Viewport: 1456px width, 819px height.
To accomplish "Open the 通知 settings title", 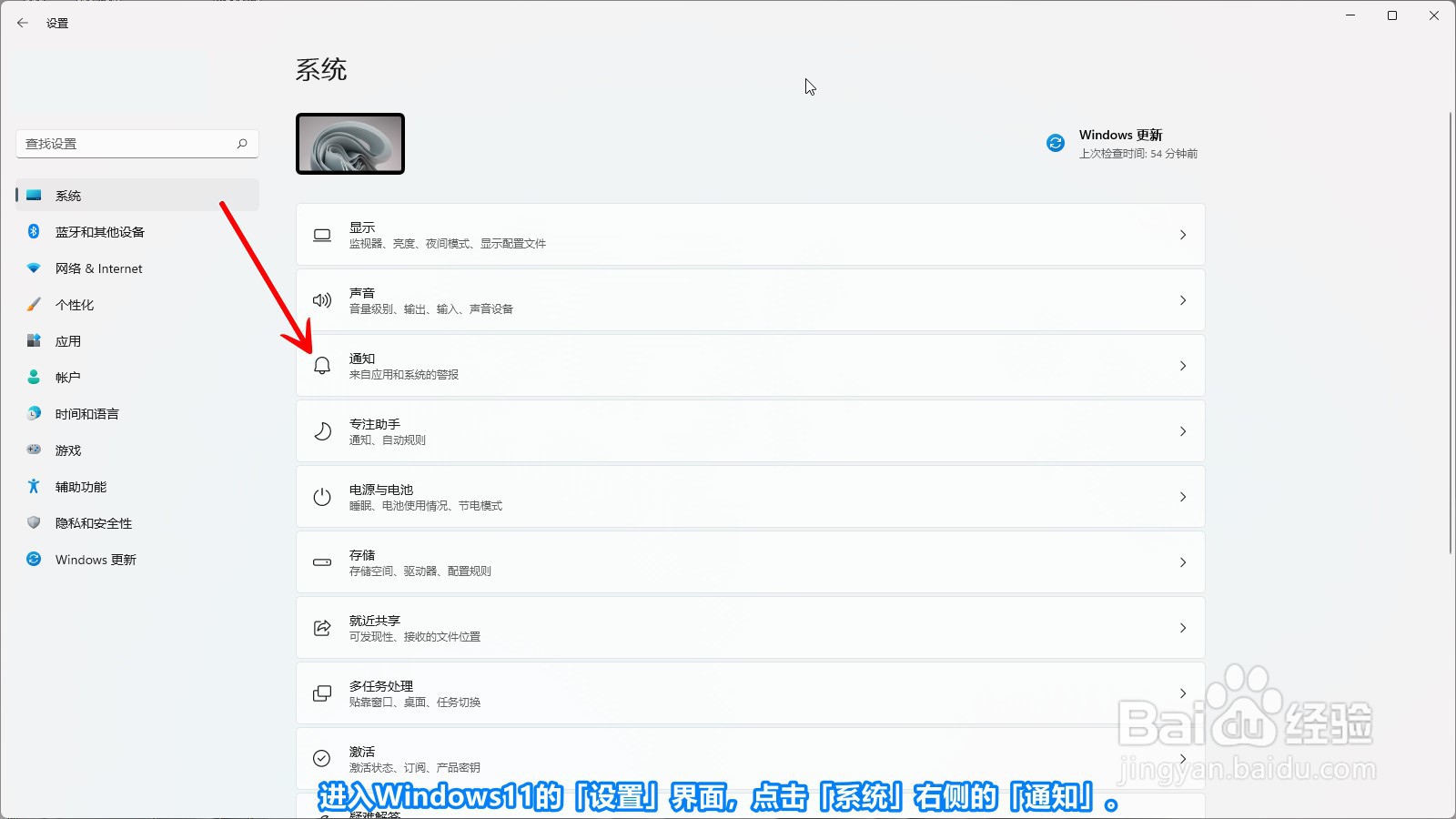I will pyautogui.click(x=362, y=359).
